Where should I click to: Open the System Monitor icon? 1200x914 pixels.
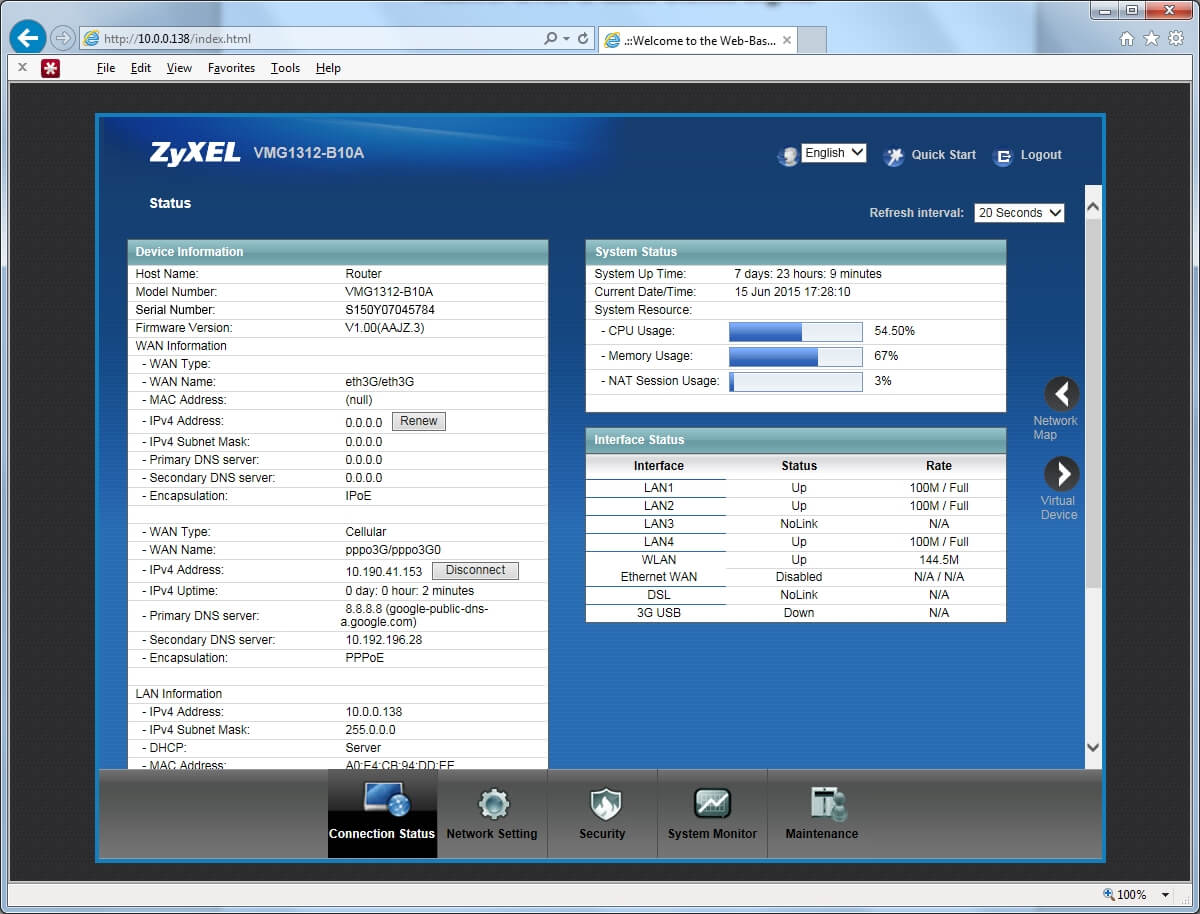coord(712,803)
